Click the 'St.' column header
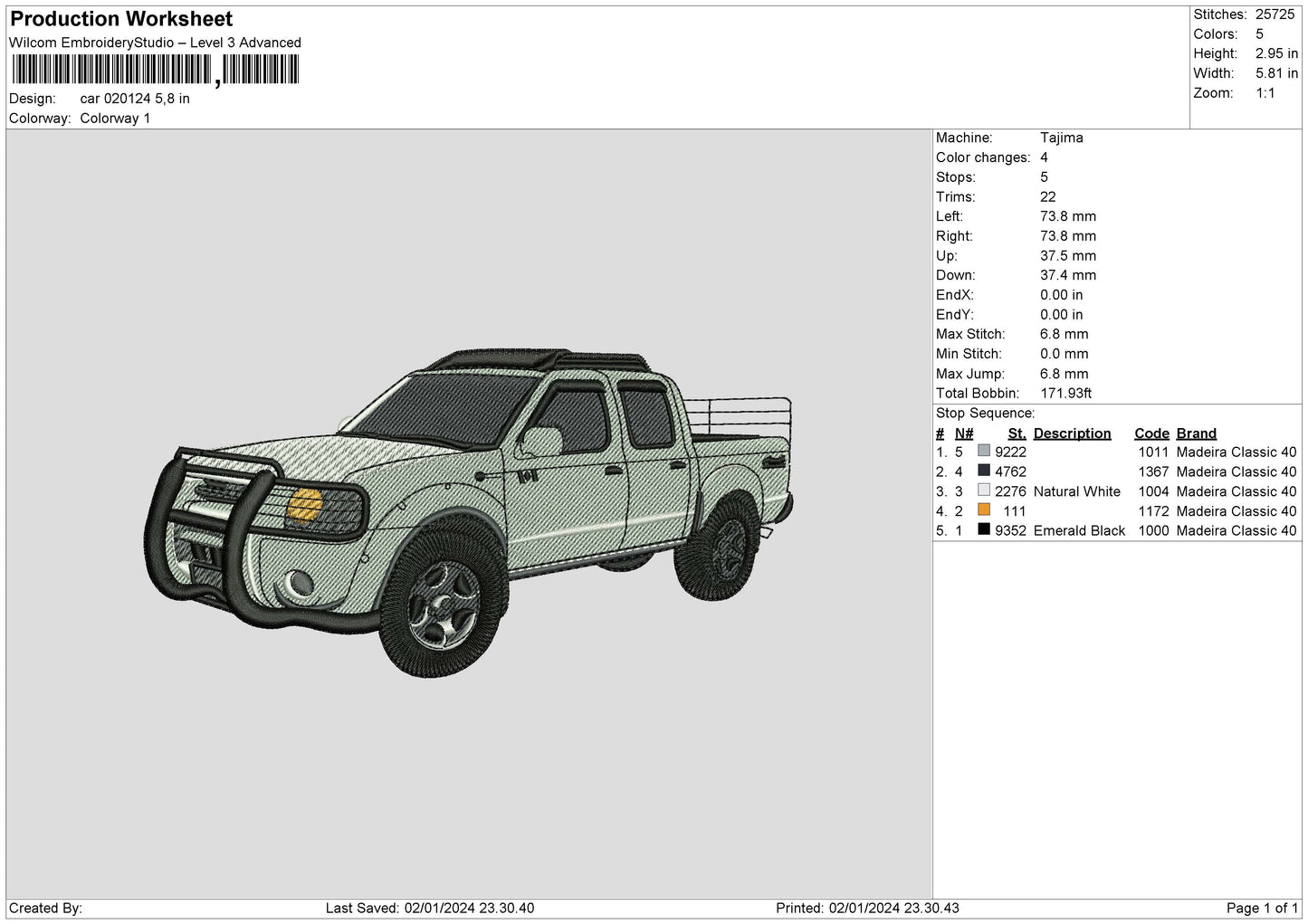 (1017, 433)
